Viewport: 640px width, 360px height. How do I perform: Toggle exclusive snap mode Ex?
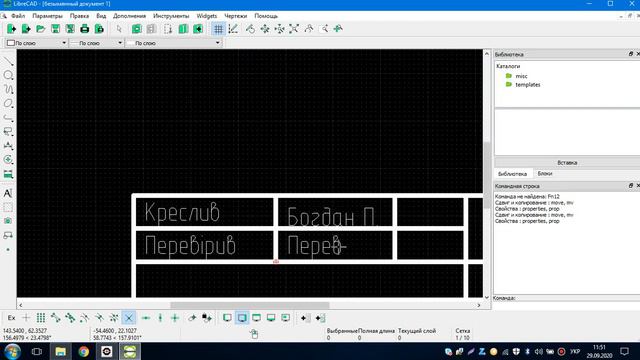(11, 318)
